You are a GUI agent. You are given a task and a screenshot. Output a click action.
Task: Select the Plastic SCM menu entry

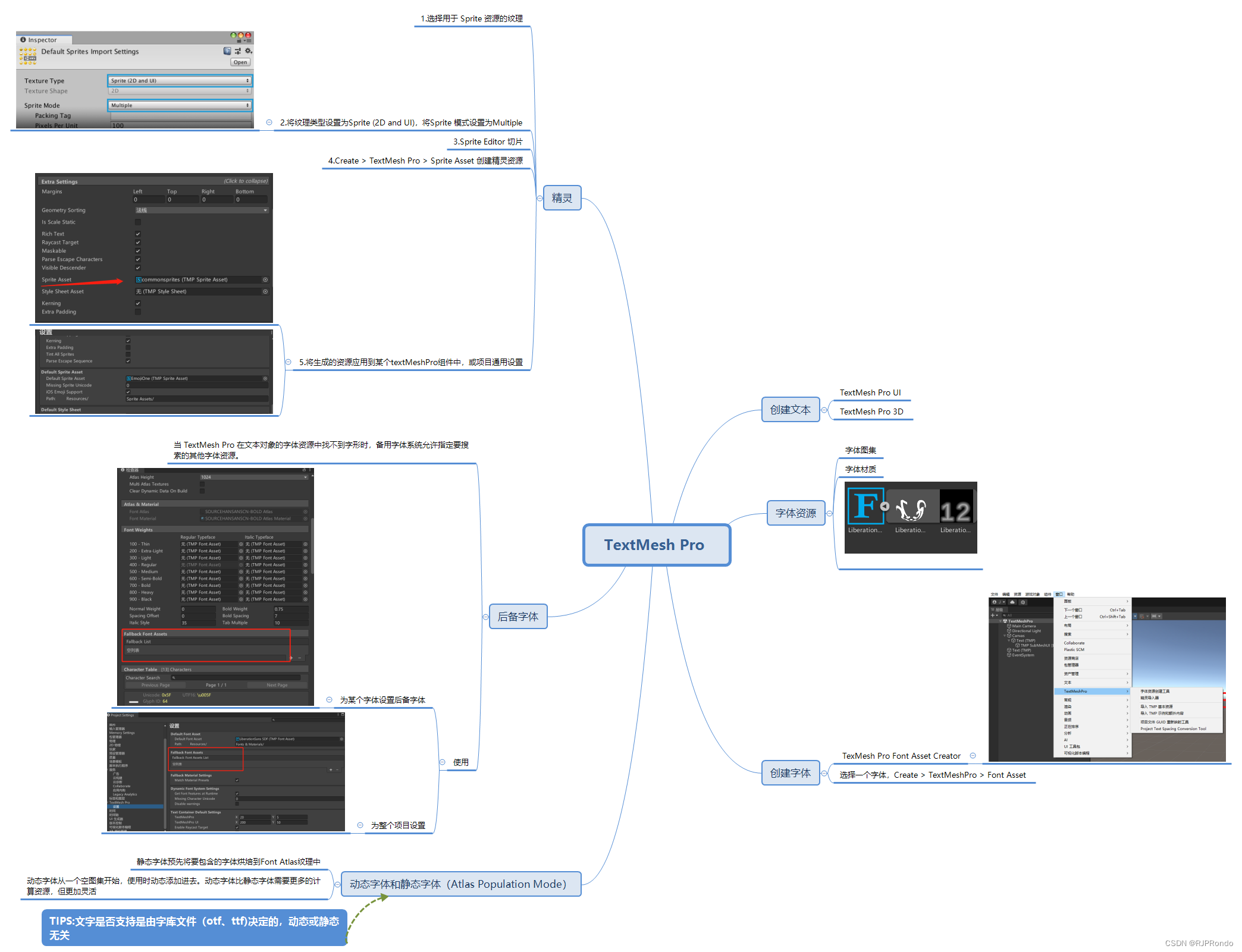point(1074,650)
